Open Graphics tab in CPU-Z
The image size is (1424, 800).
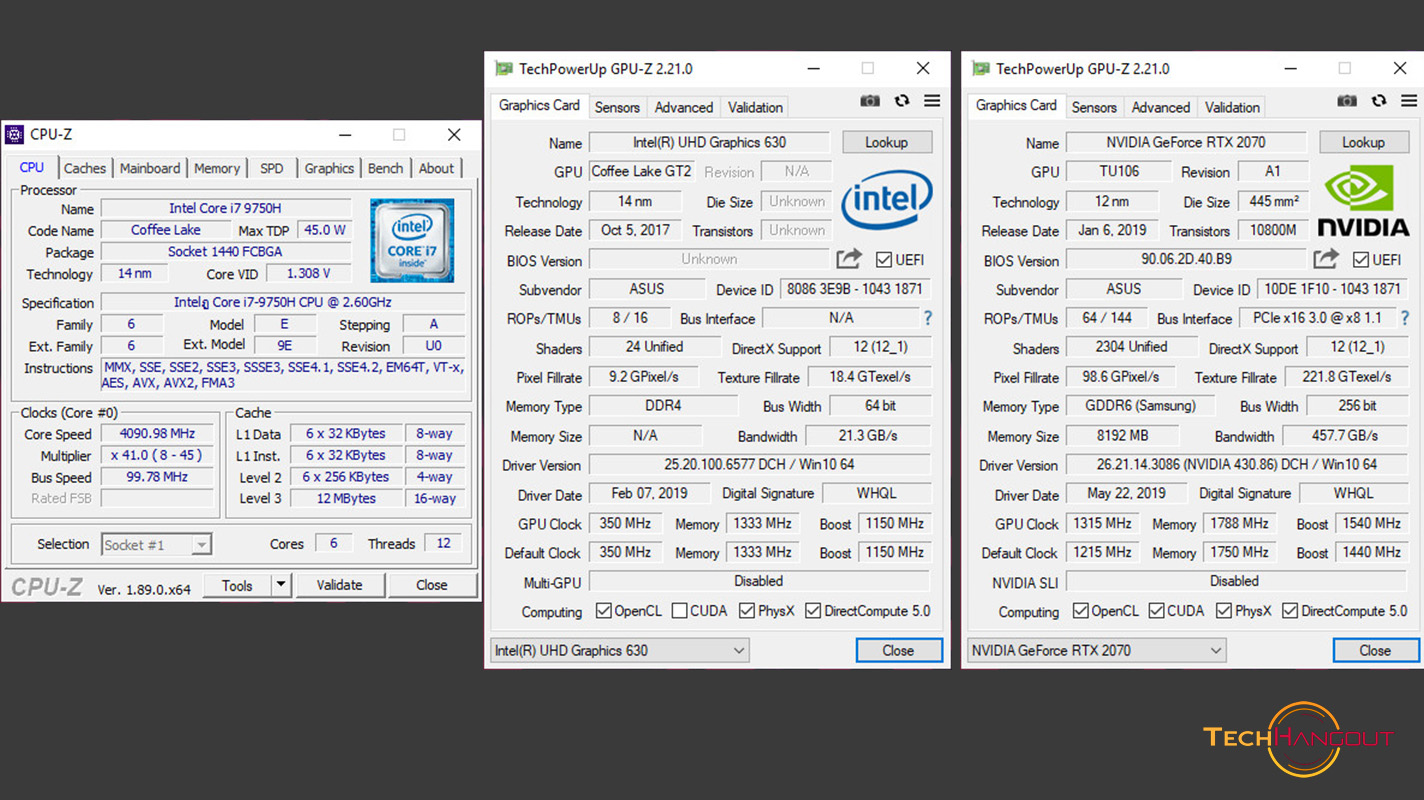click(x=329, y=168)
